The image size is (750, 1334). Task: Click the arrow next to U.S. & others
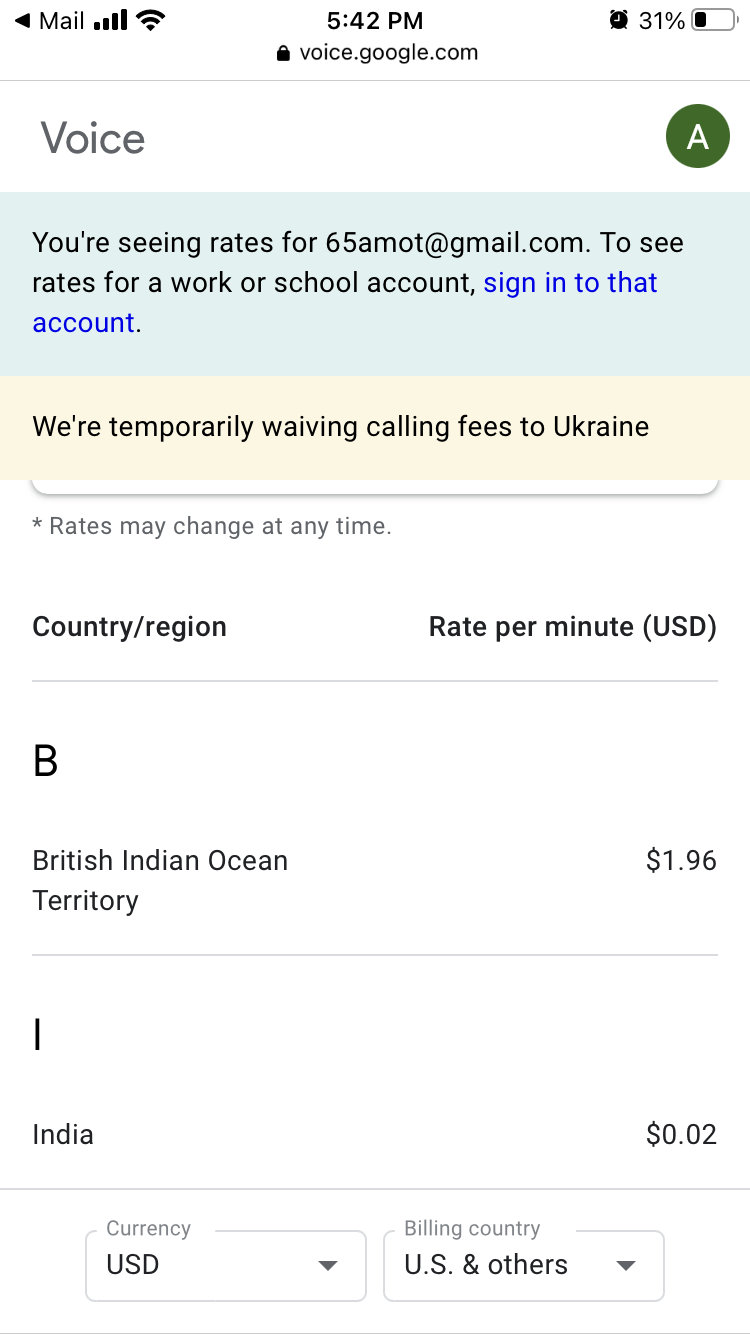tap(626, 1266)
